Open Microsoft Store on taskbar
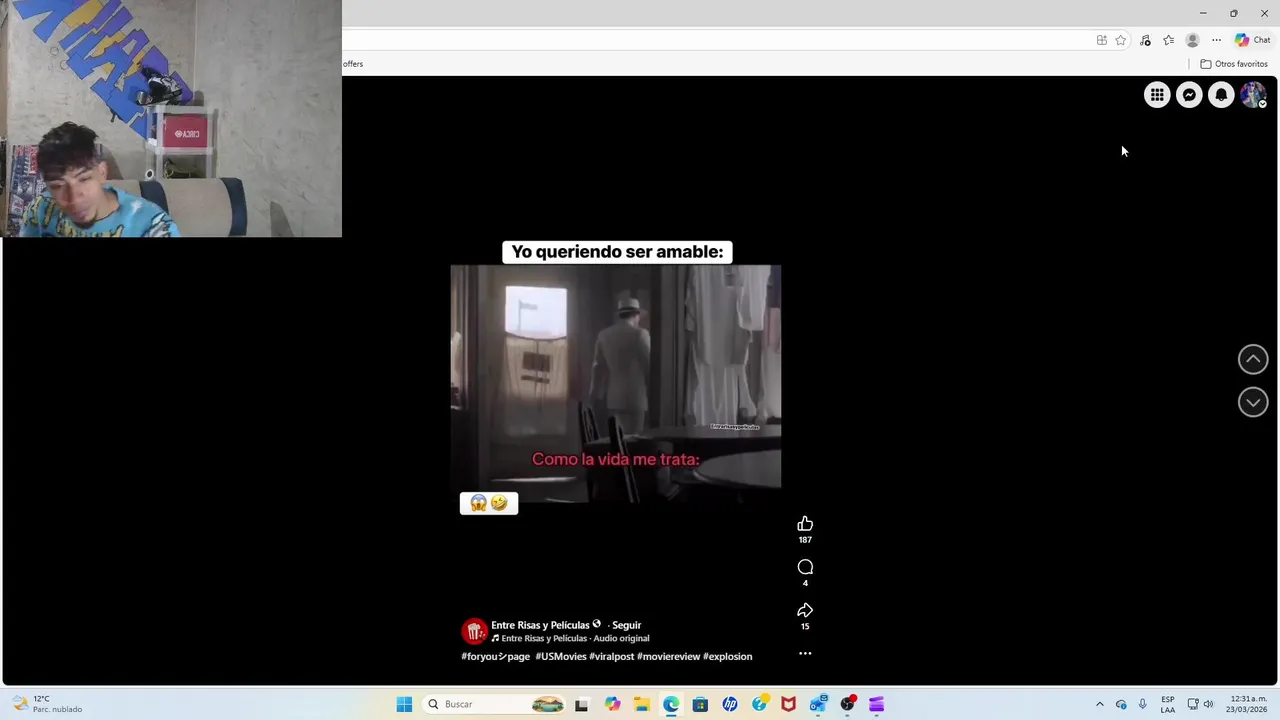1280x720 pixels. pos(700,704)
